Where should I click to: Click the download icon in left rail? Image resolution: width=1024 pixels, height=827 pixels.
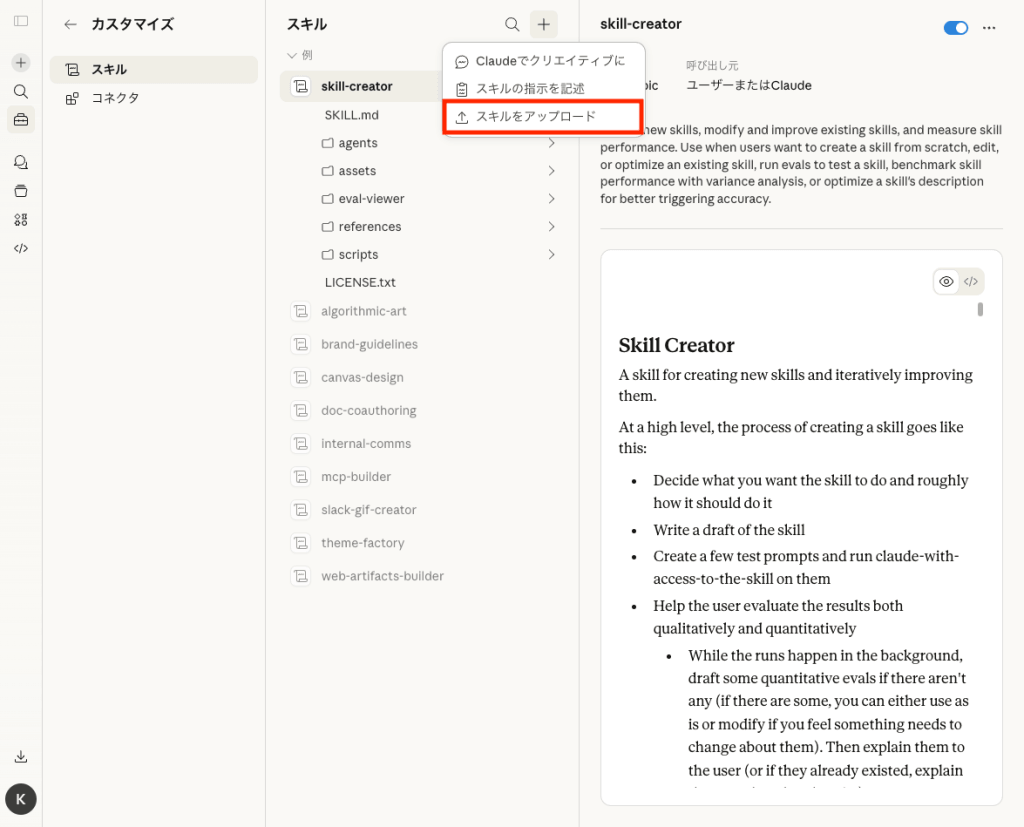point(21,756)
